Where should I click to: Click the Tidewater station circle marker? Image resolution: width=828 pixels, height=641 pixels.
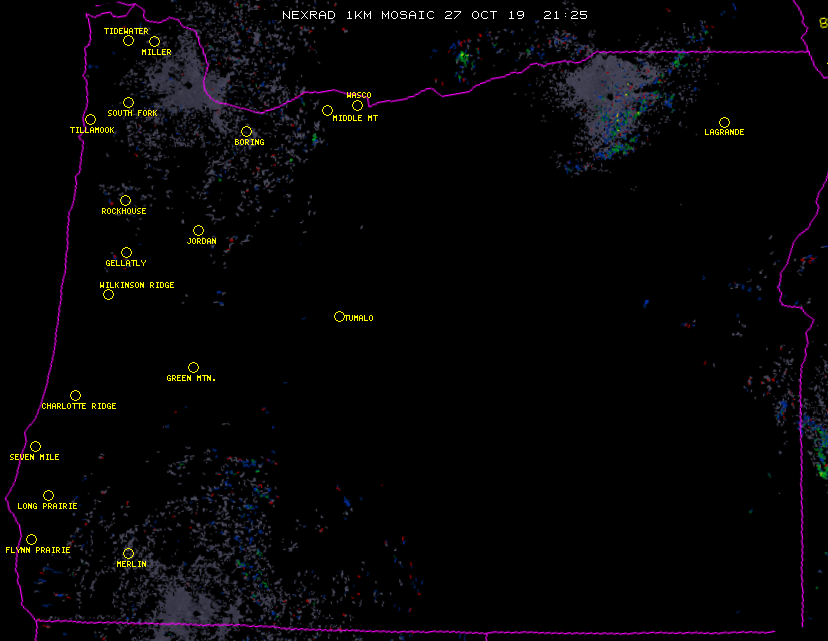[x=128, y=41]
